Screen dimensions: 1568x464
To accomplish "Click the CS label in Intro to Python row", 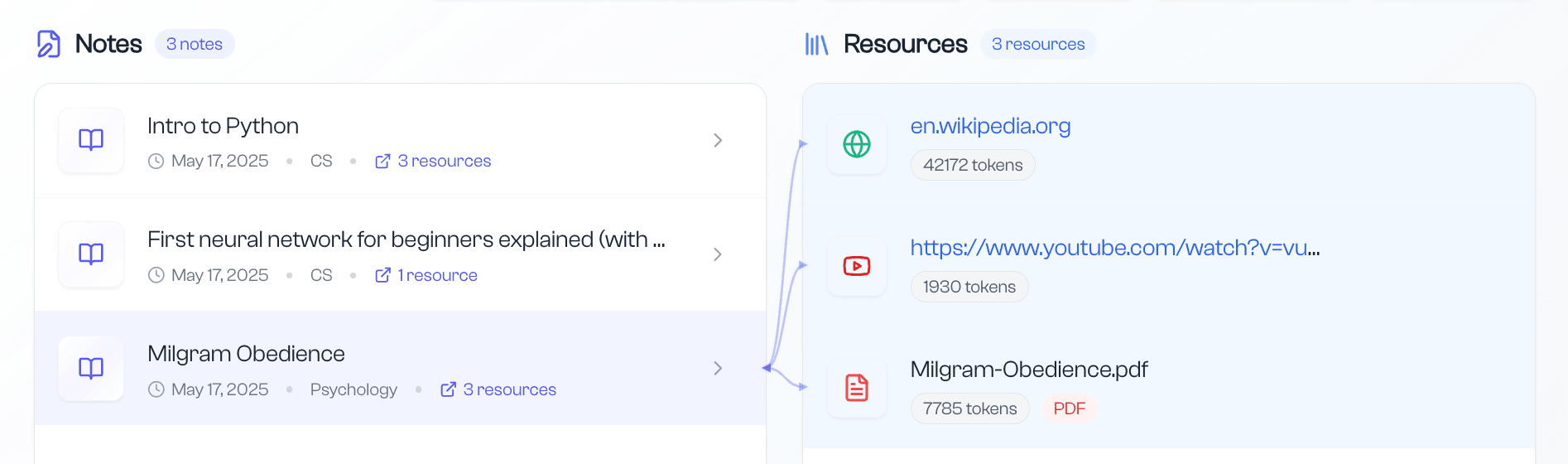I will tap(321, 161).
